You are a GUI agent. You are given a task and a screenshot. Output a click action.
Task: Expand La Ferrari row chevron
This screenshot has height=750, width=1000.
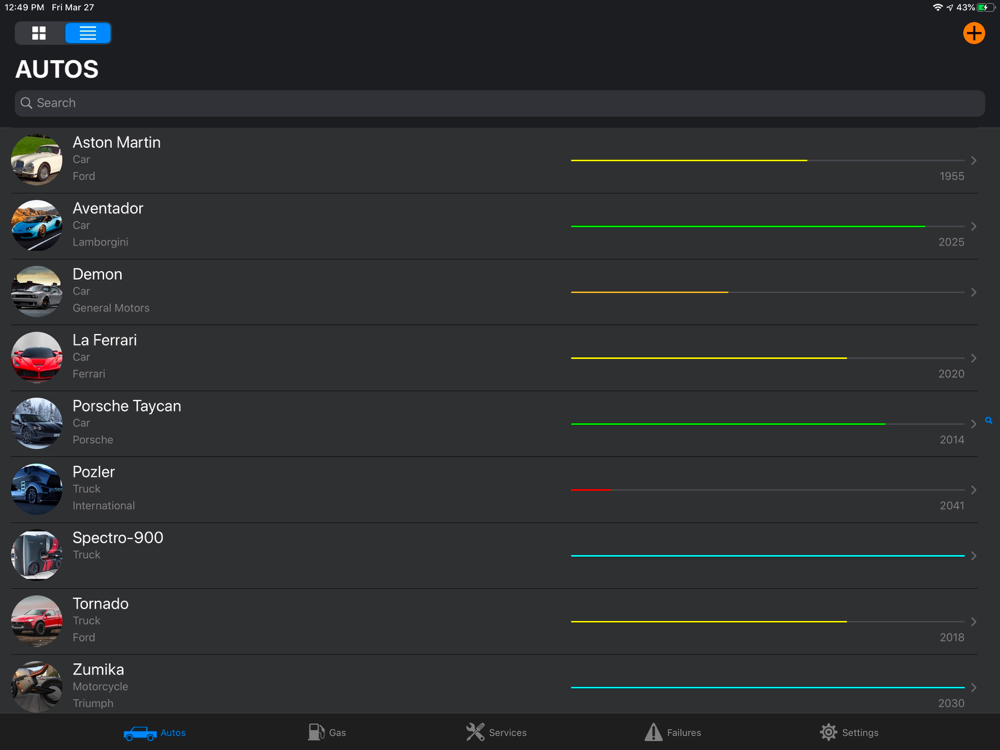pyautogui.click(x=973, y=358)
